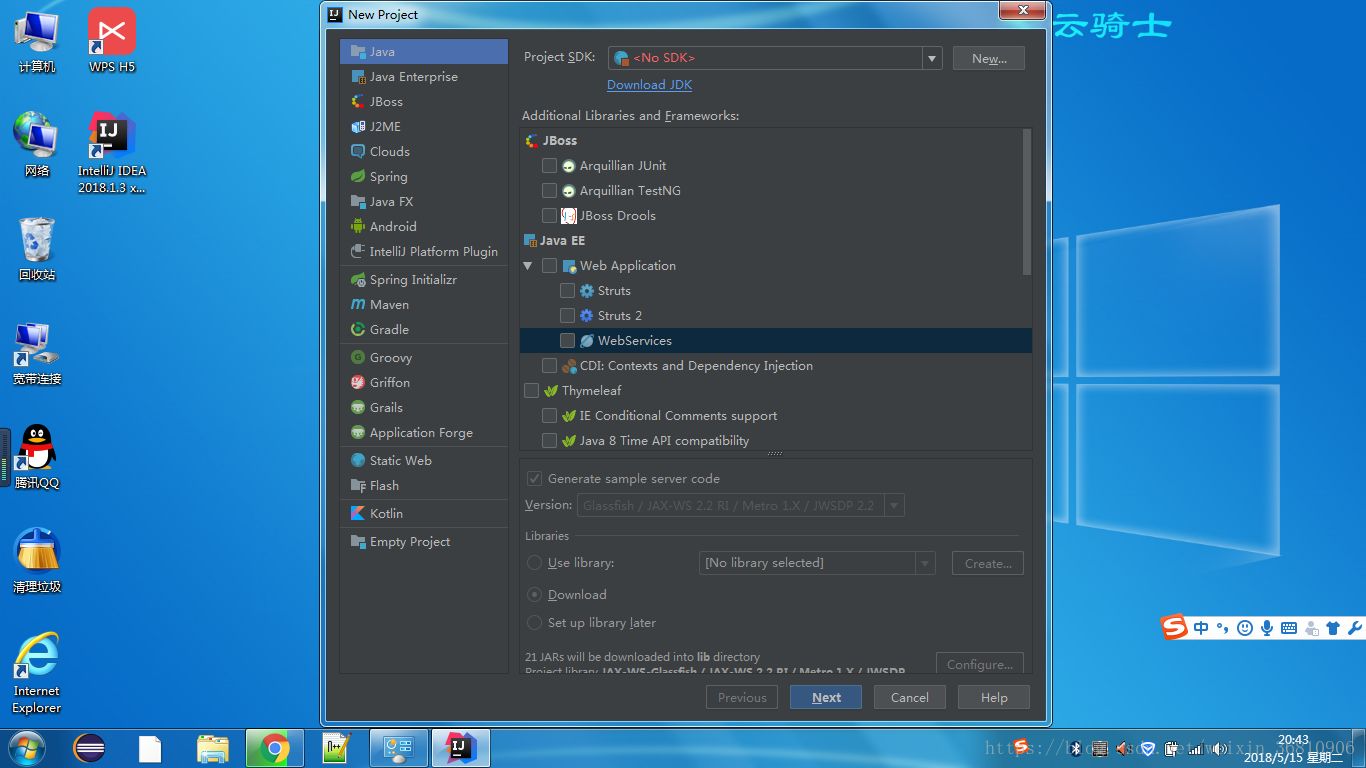Select Grails in the project list
Screen dimensions: 1366x768
(x=424, y=408)
